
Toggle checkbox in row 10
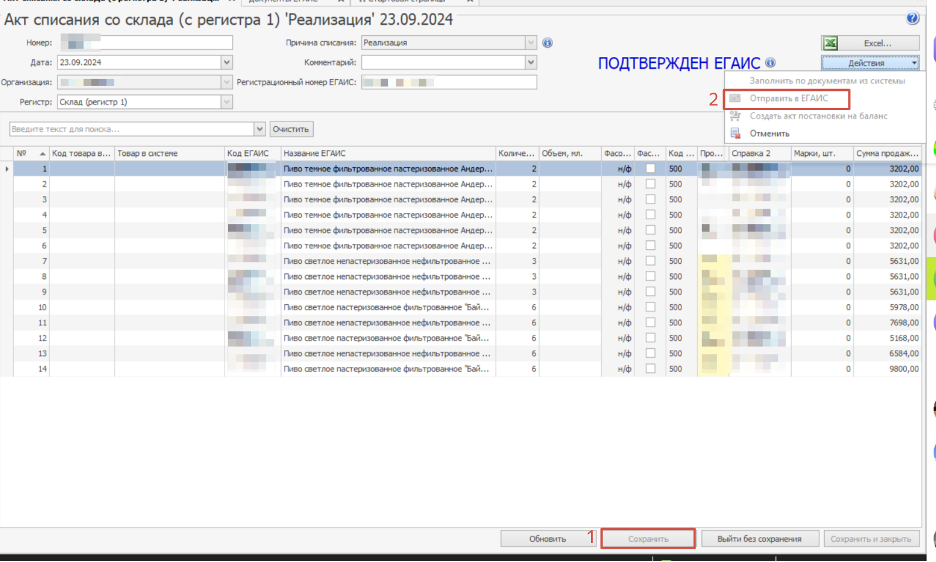[x=650, y=308]
